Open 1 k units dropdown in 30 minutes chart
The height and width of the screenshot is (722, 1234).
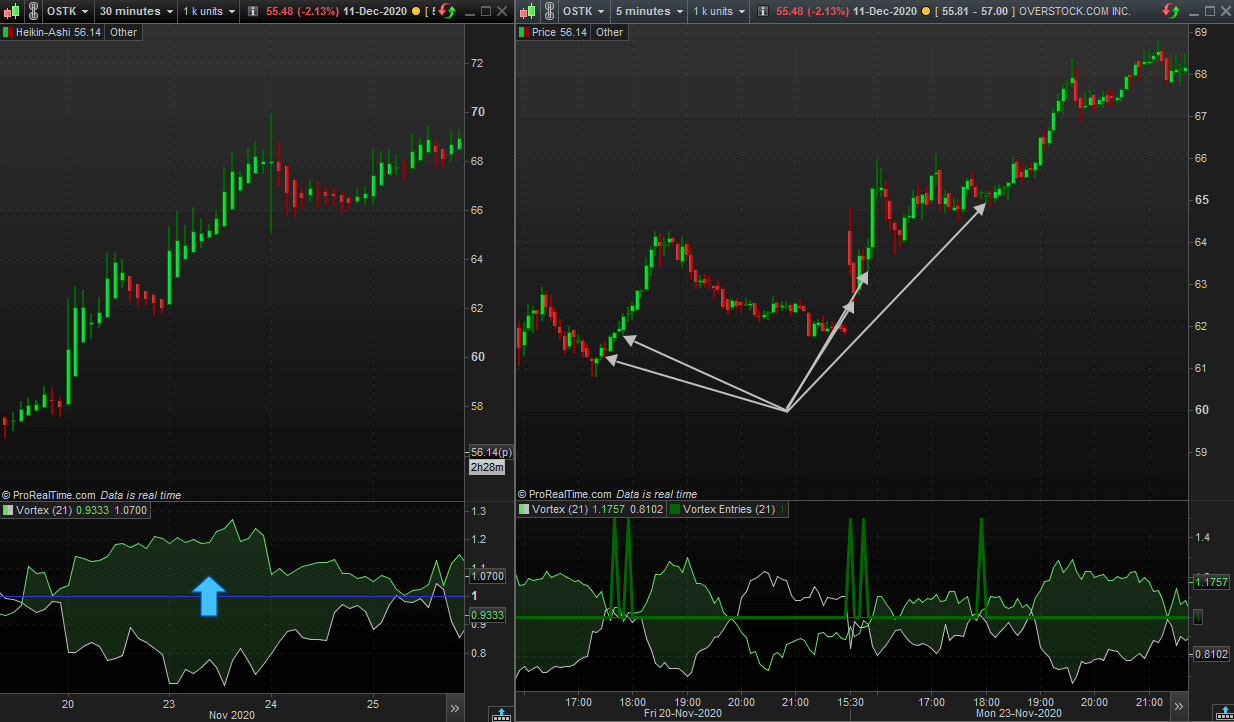coord(210,11)
